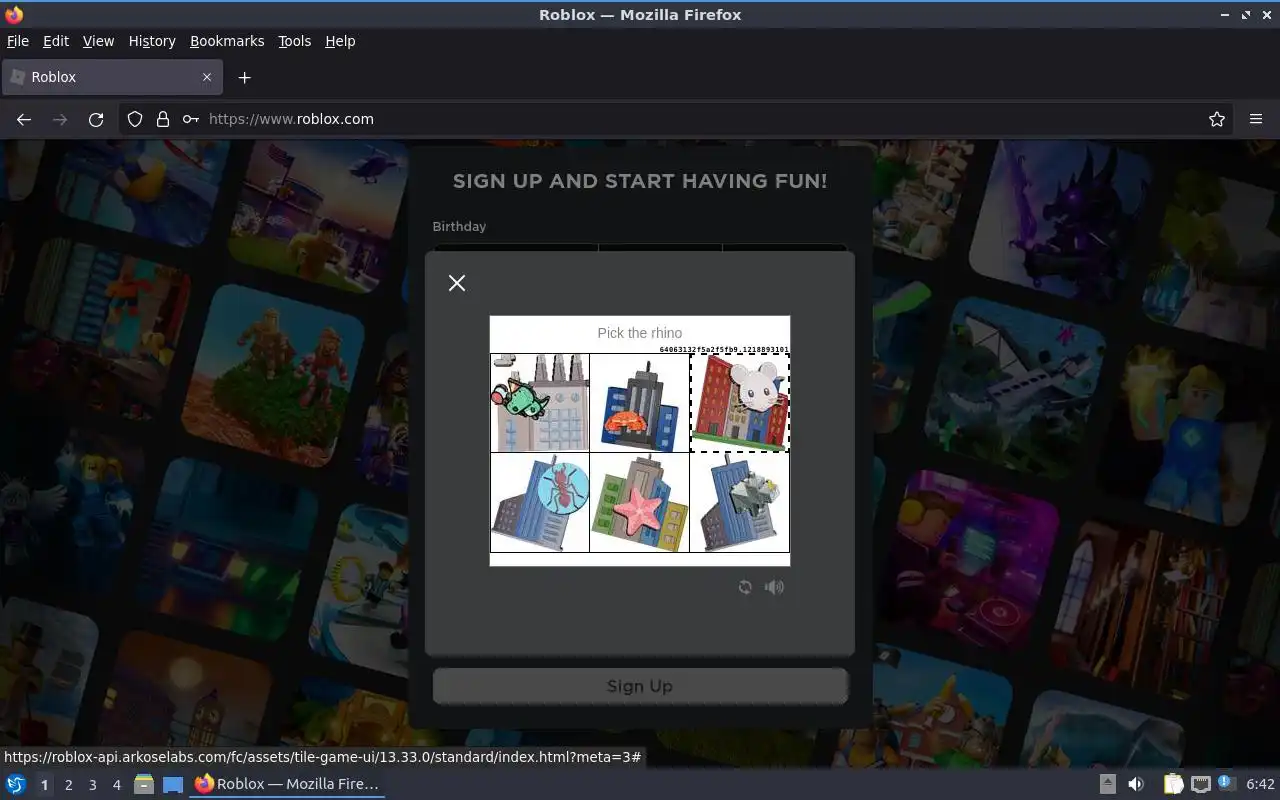Screen dimensions: 1280x800
Task: Click the saved password key icon
Action: (x=190, y=119)
